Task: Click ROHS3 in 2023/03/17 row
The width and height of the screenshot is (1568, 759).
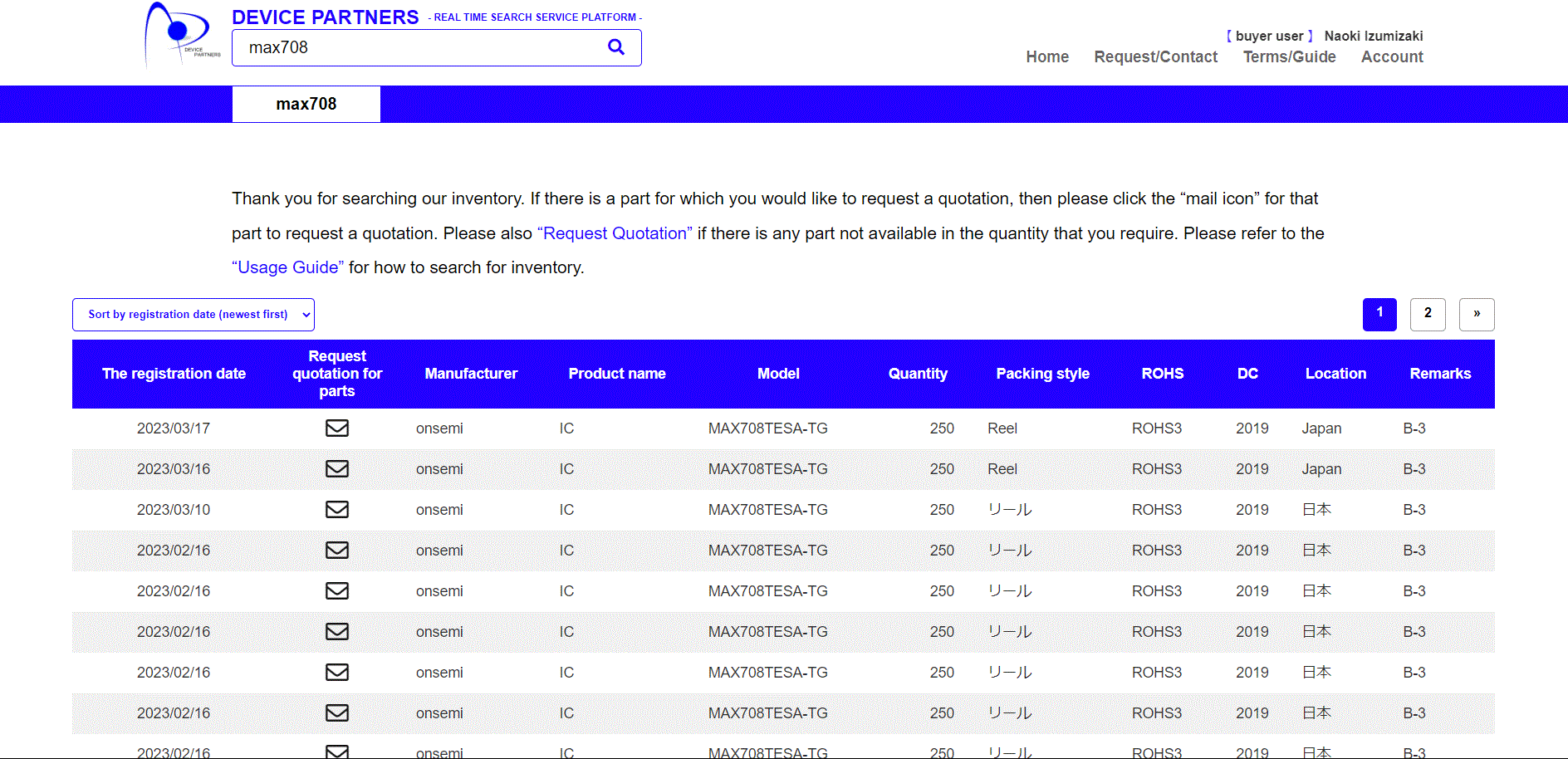Action: point(1157,428)
